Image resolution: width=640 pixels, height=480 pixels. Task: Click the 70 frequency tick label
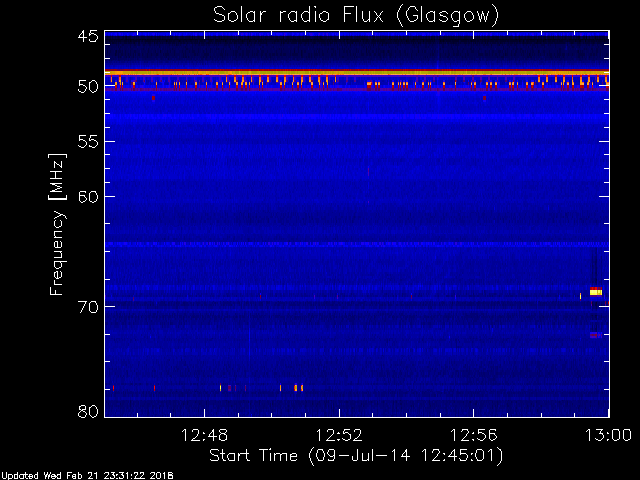(x=88, y=307)
